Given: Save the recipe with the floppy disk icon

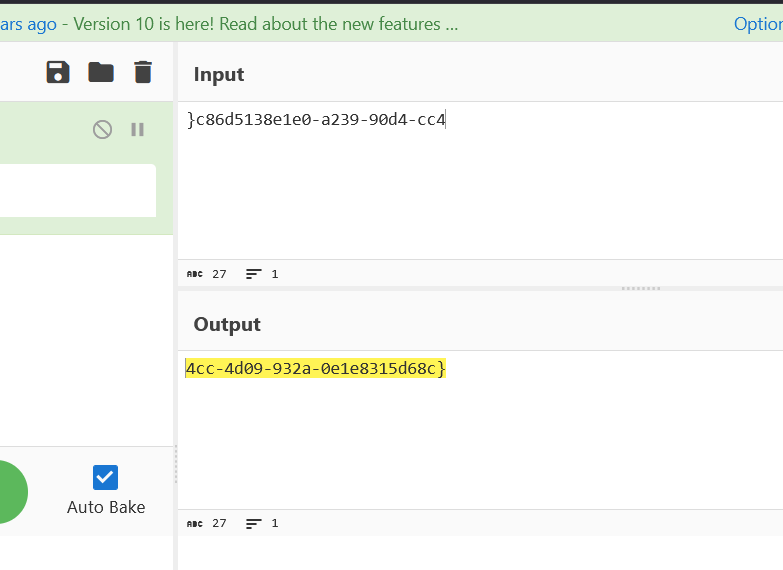Looking at the screenshot, I should pos(58,72).
